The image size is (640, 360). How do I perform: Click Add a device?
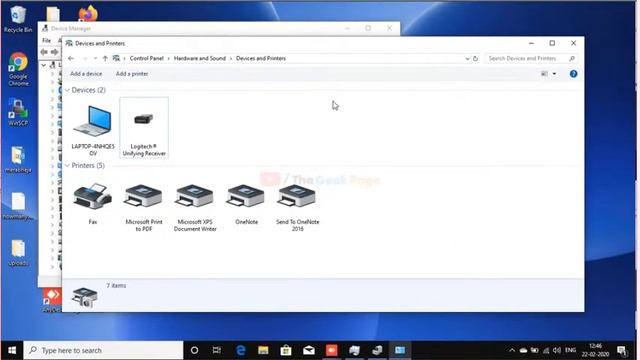[x=86, y=74]
